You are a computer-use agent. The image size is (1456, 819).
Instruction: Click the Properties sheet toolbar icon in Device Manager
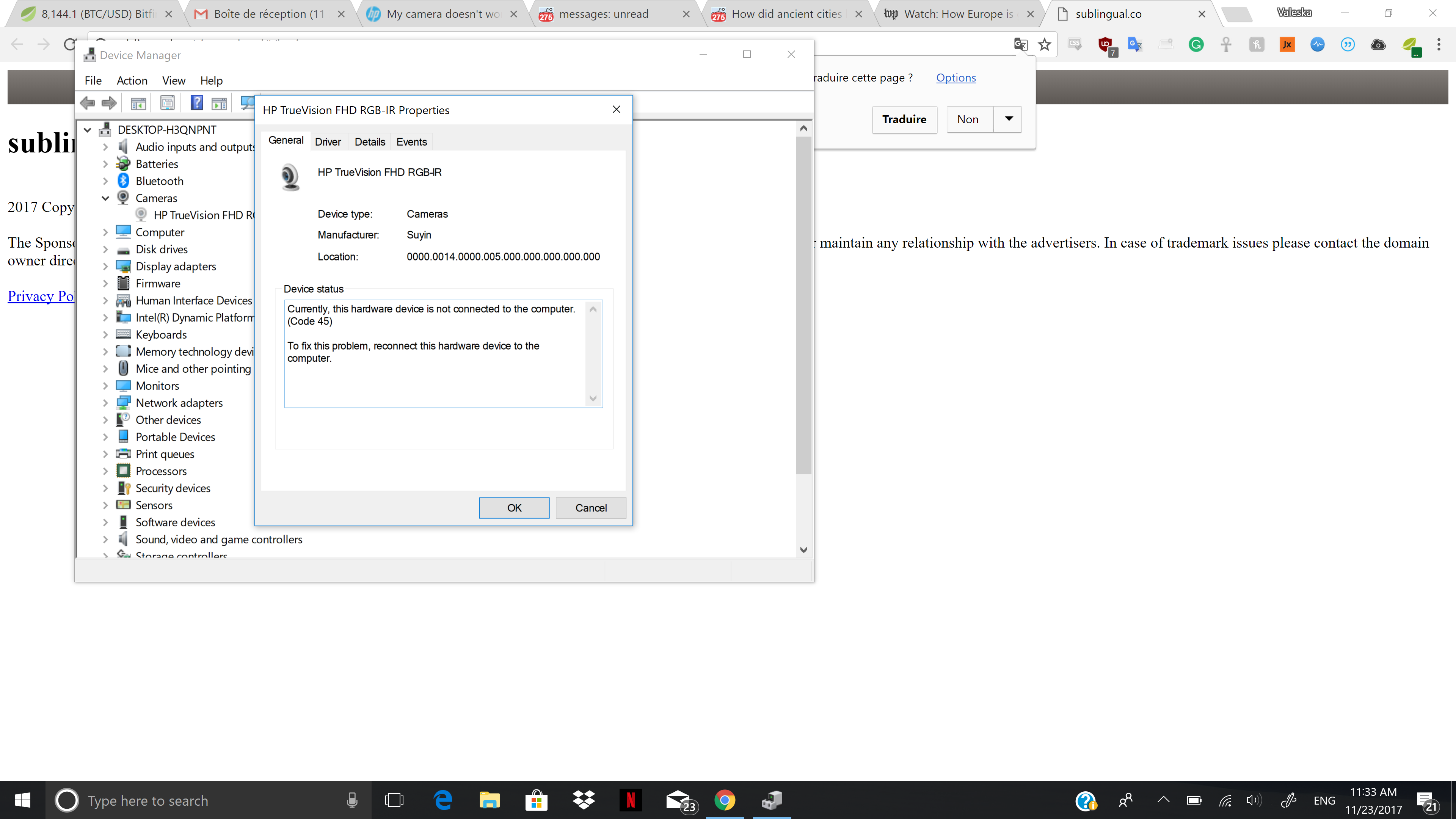click(167, 103)
